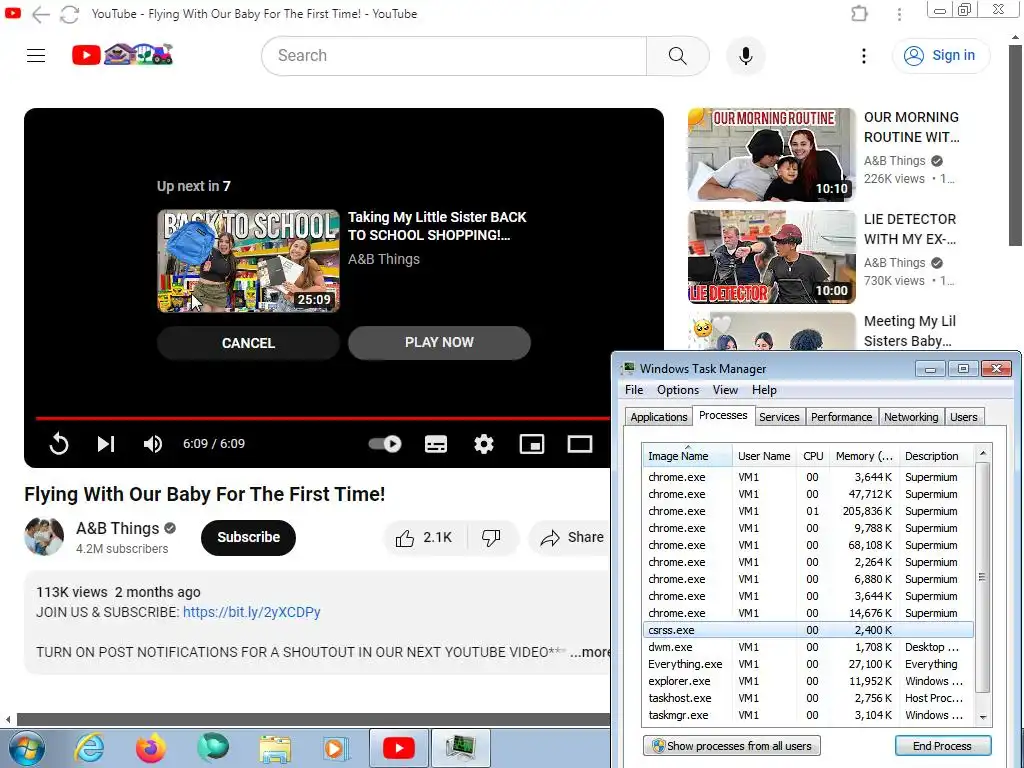
Task: Click End Process button
Action: [x=942, y=746]
